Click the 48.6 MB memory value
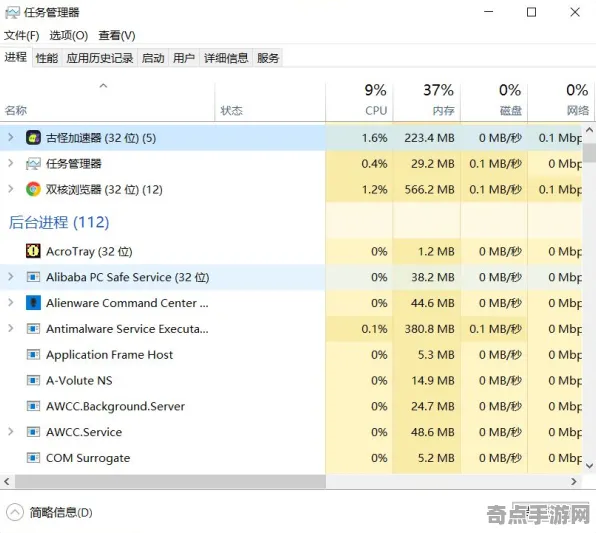The width and height of the screenshot is (596, 533). pos(433,432)
